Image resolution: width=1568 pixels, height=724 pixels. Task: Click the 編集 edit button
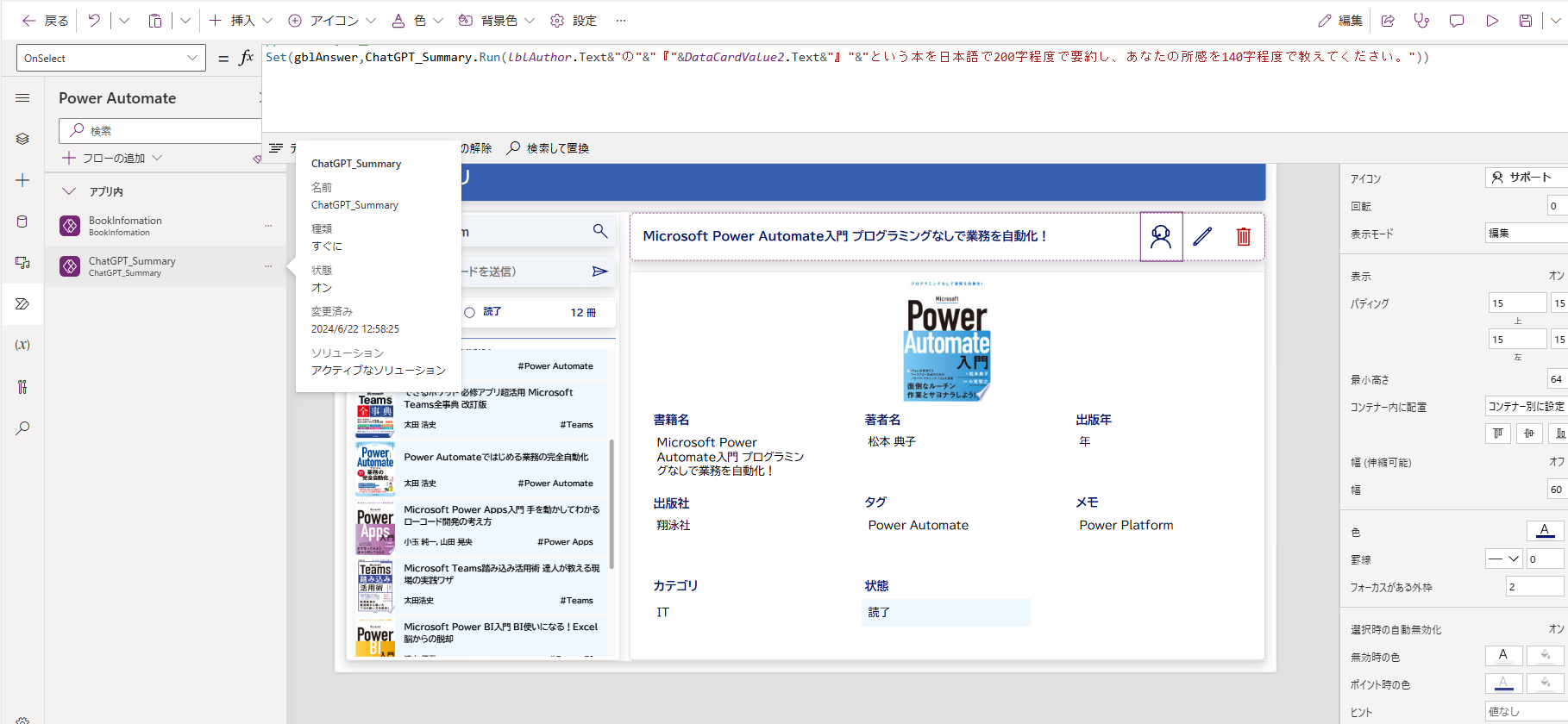[x=1340, y=21]
